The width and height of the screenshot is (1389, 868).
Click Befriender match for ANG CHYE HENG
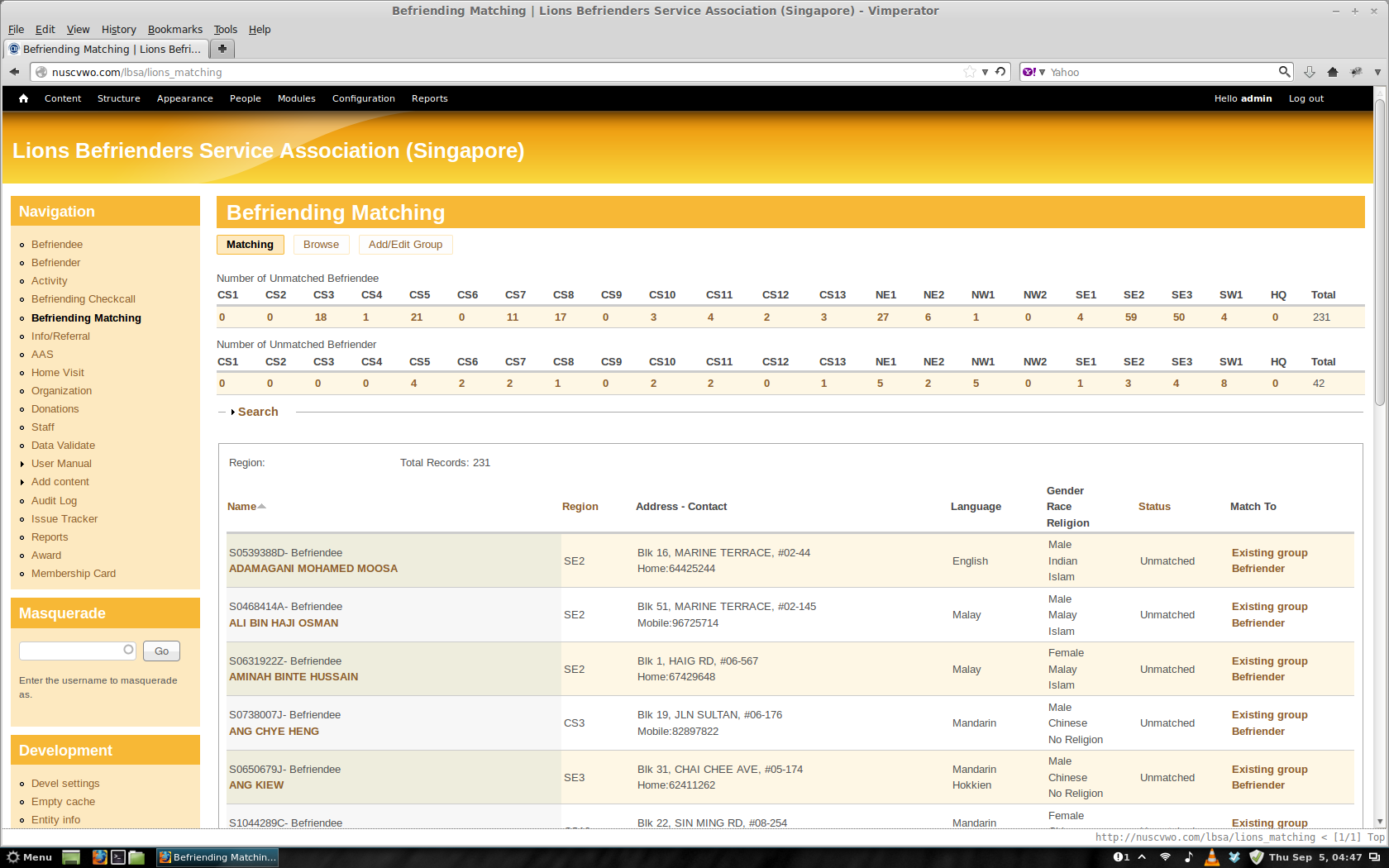click(1258, 732)
